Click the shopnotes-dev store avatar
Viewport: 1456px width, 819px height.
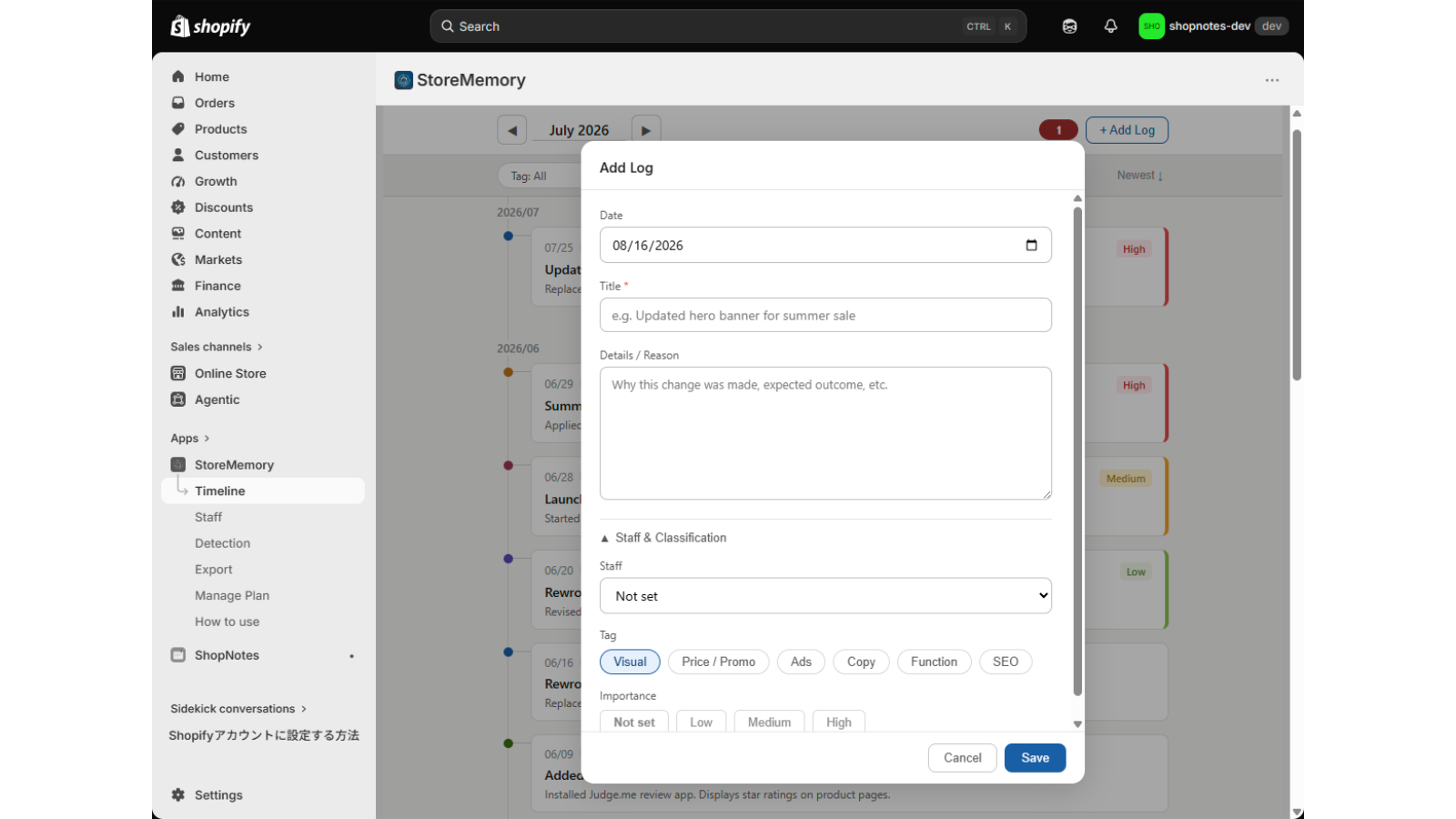(1151, 26)
